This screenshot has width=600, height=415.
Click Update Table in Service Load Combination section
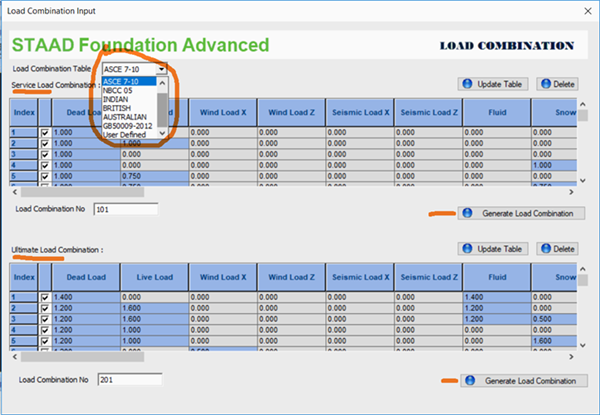tap(492, 84)
